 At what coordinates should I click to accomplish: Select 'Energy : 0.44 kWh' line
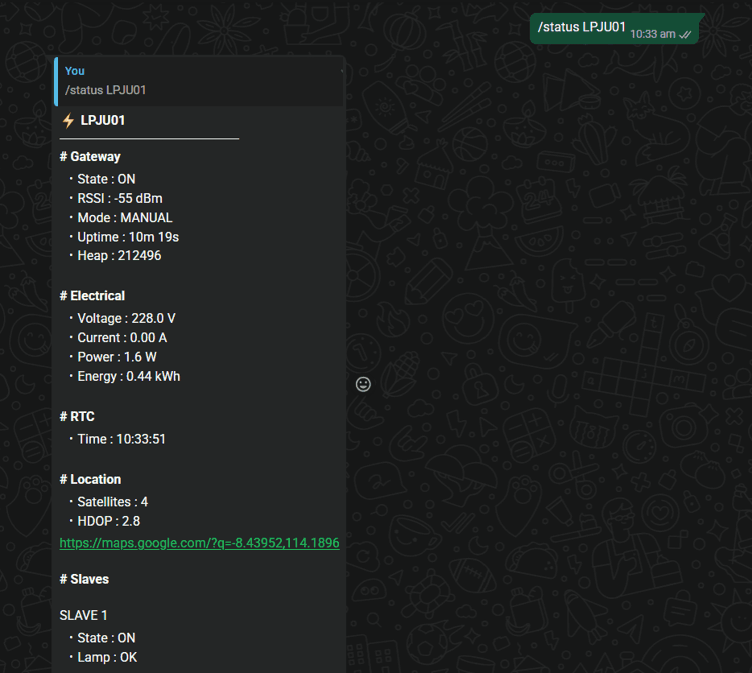[x=129, y=376]
